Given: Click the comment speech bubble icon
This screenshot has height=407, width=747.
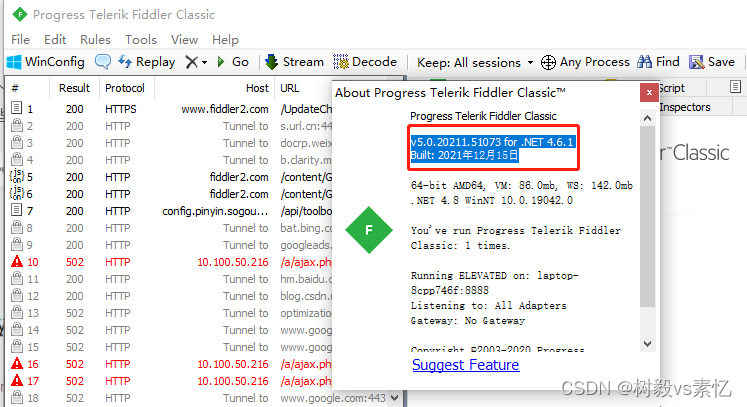Looking at the screenshot, I should 103,62.
